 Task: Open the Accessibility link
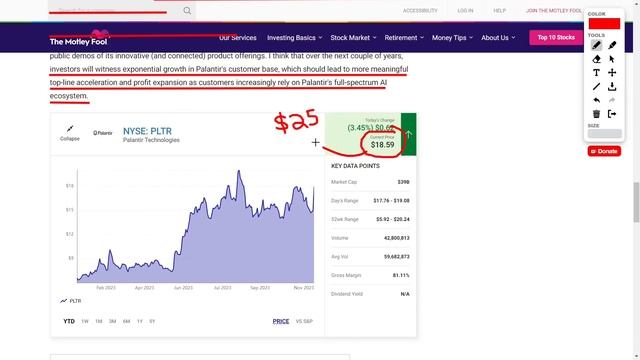point(420,11)
